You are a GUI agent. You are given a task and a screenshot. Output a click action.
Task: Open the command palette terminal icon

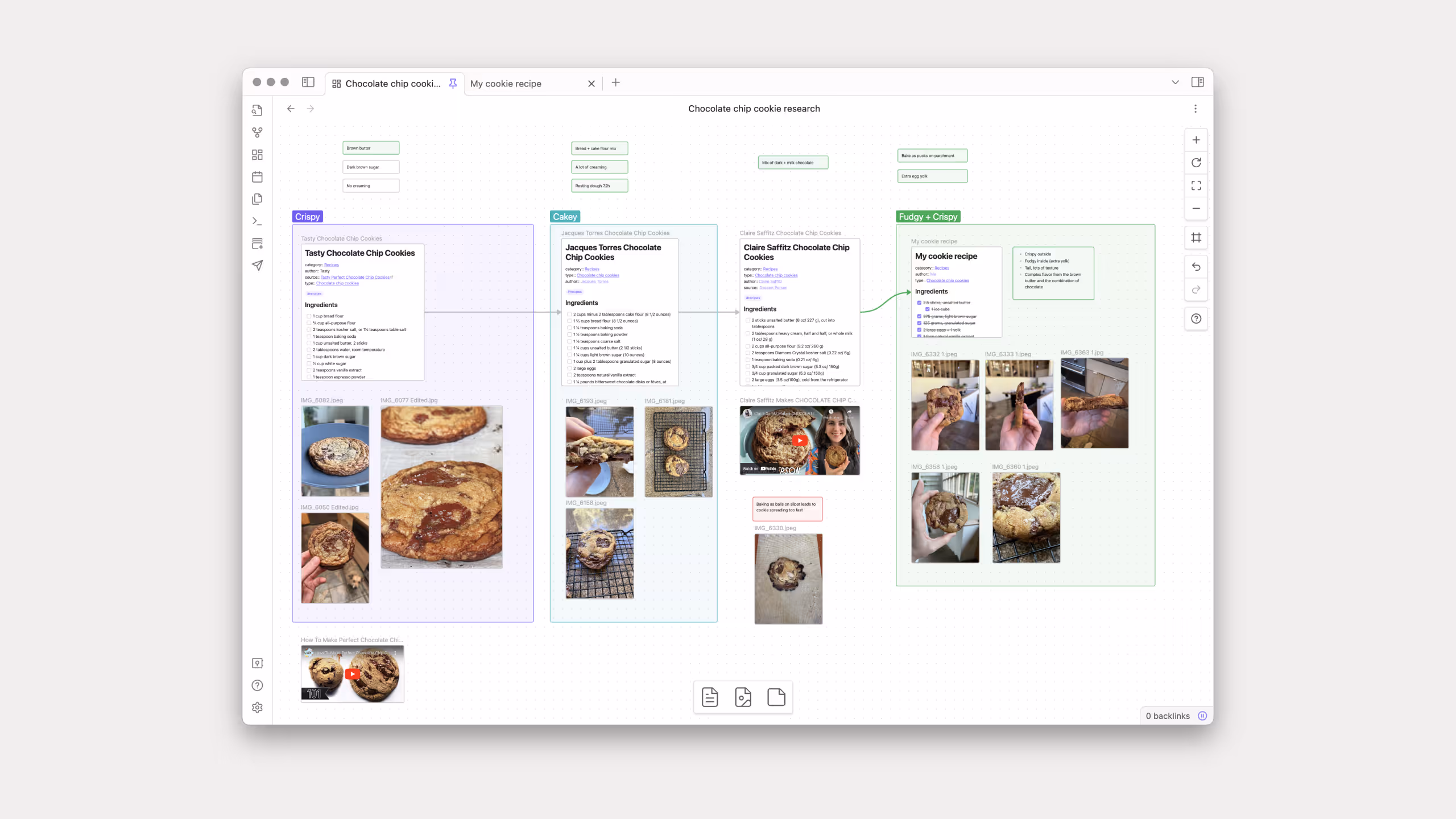(257, 221)
